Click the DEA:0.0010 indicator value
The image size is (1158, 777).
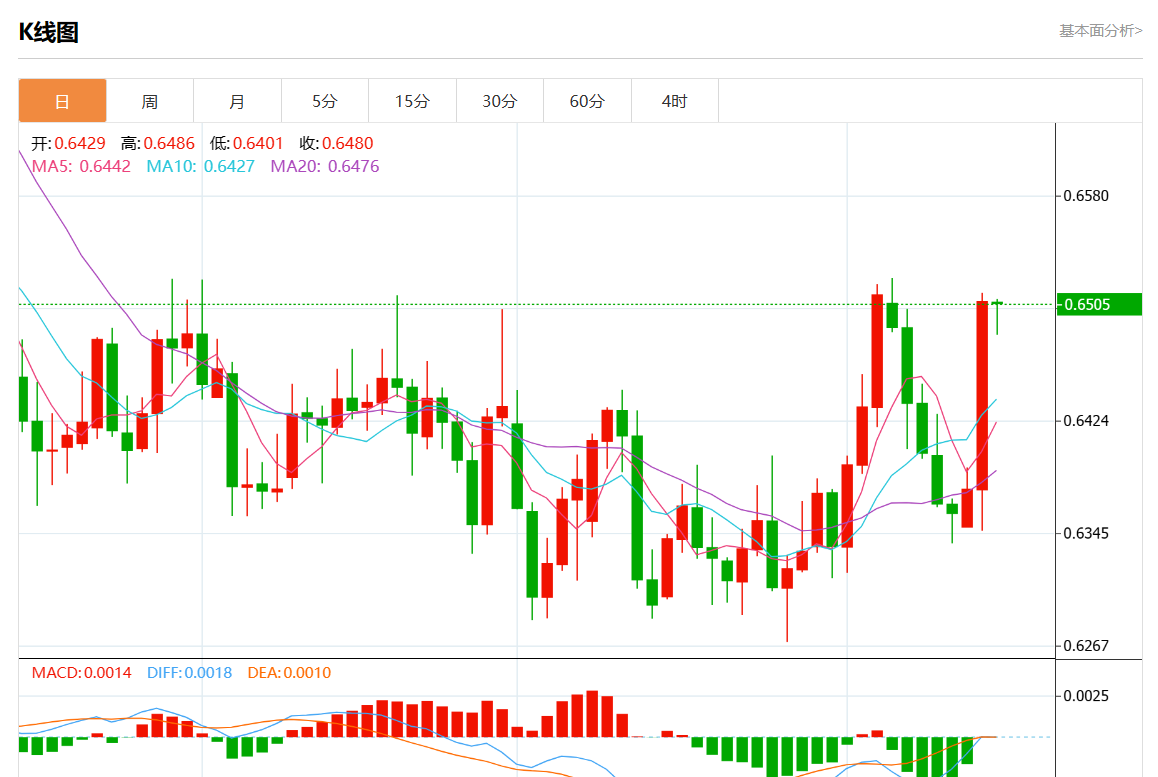tap(290, 673)
